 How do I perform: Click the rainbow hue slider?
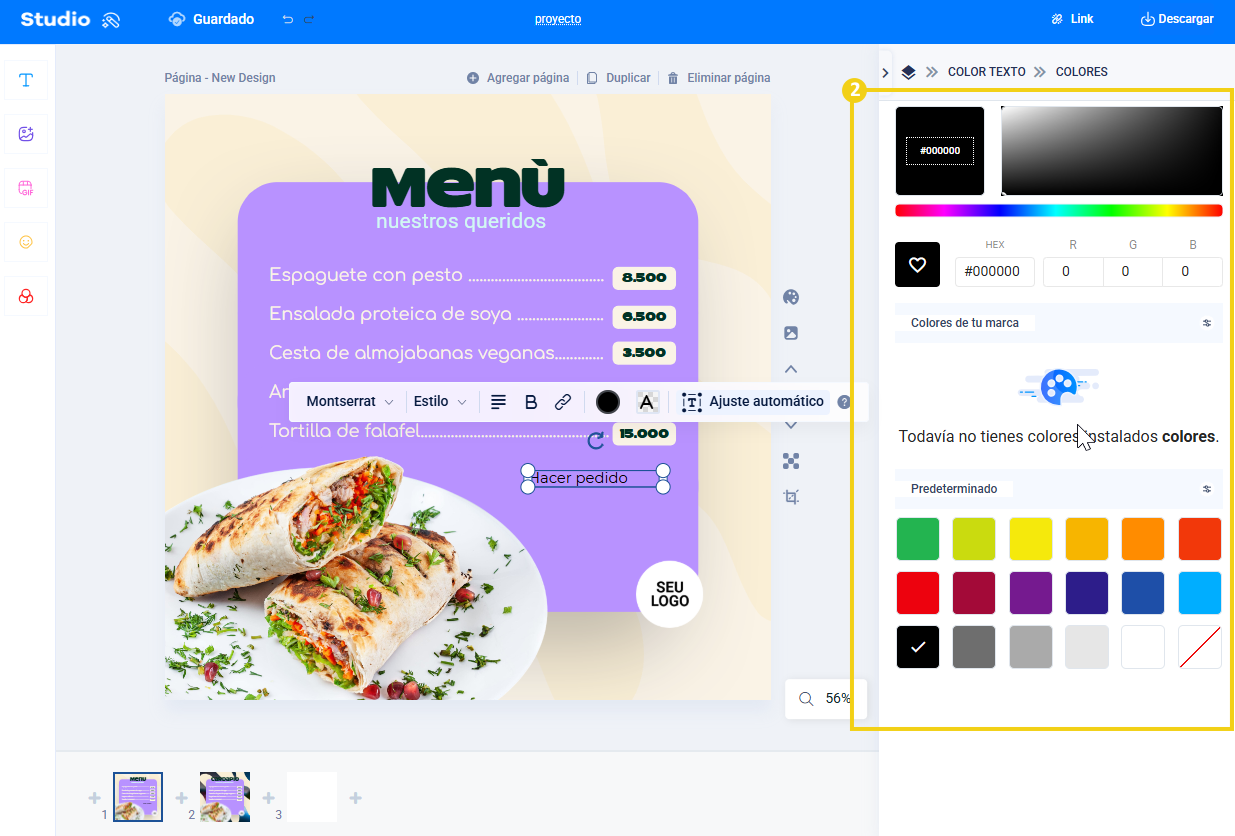coord(1059,210)
